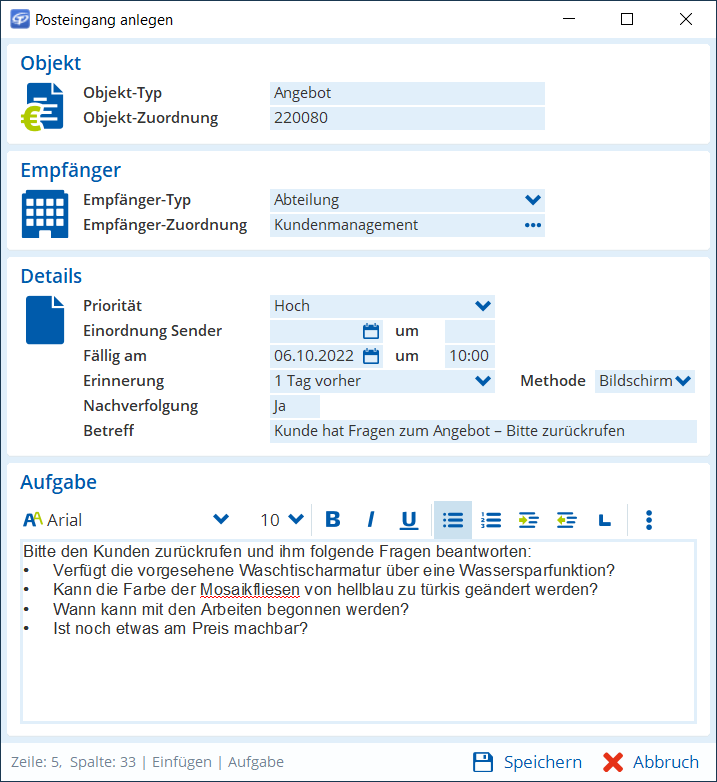Increase the paragraph indent
The height and width of the screenshot is (782, 717).
528,520
